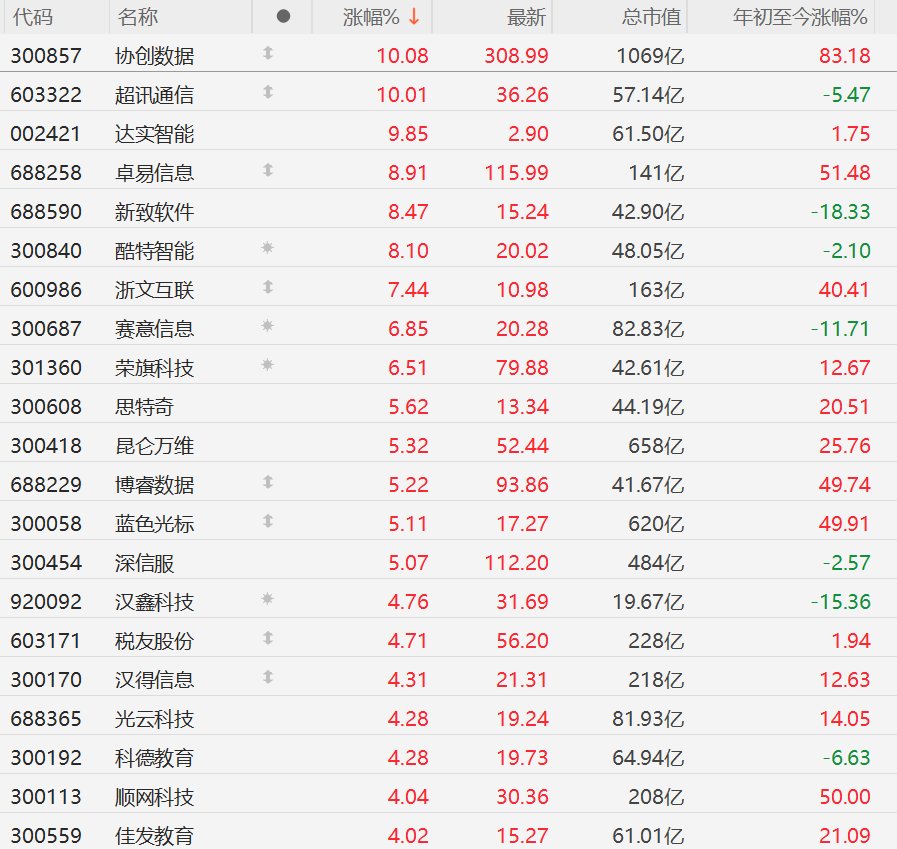Click the 代码 column header
Image resolution: width=897 pixels, height=849 pixels.
[x=32, y=17]
